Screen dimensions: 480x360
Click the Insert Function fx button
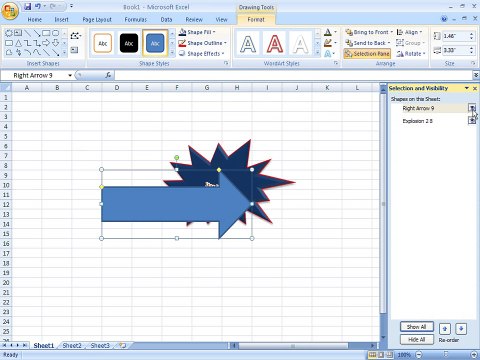point(108,75)
